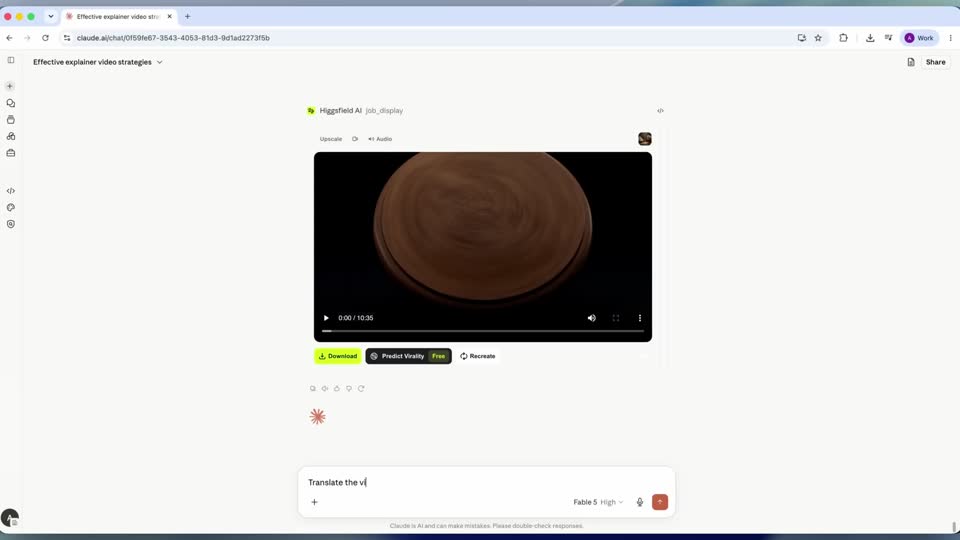Click the Predict Virality button

408,356
